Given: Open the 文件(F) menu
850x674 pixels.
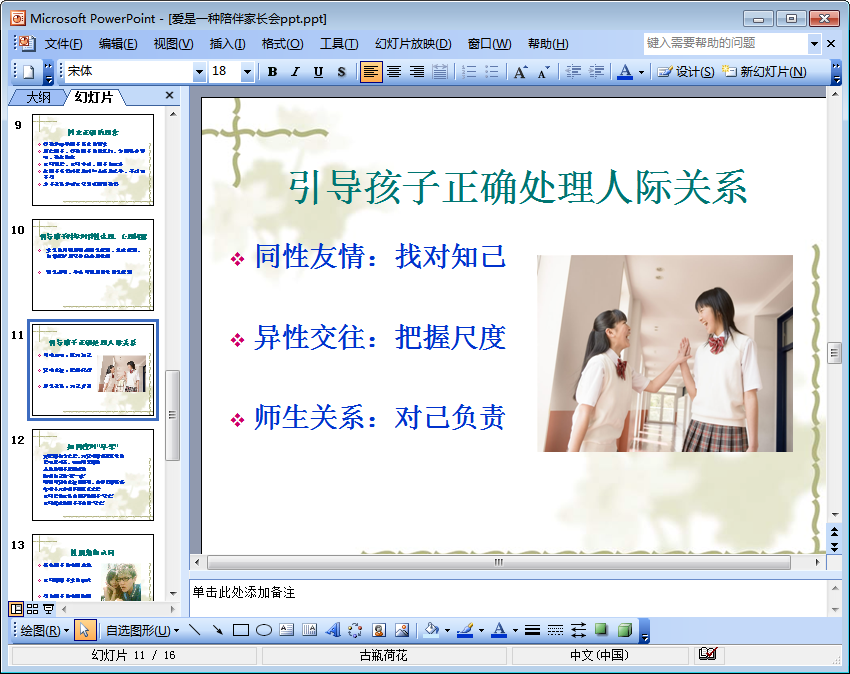Looking at the screenshot, I should click(x=63, y=44).
